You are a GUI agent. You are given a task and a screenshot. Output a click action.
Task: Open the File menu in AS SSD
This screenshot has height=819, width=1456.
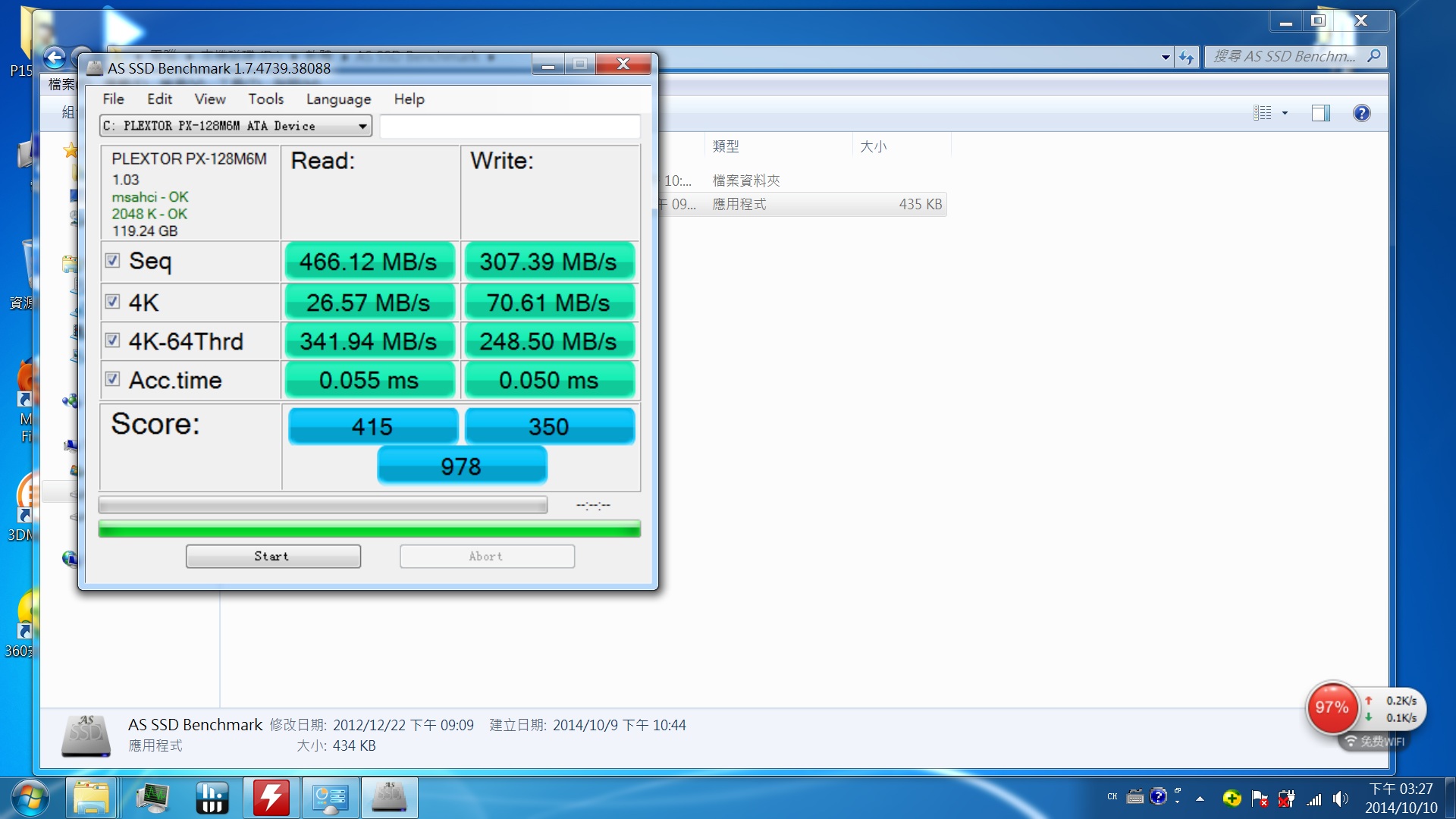coord(113,99)
